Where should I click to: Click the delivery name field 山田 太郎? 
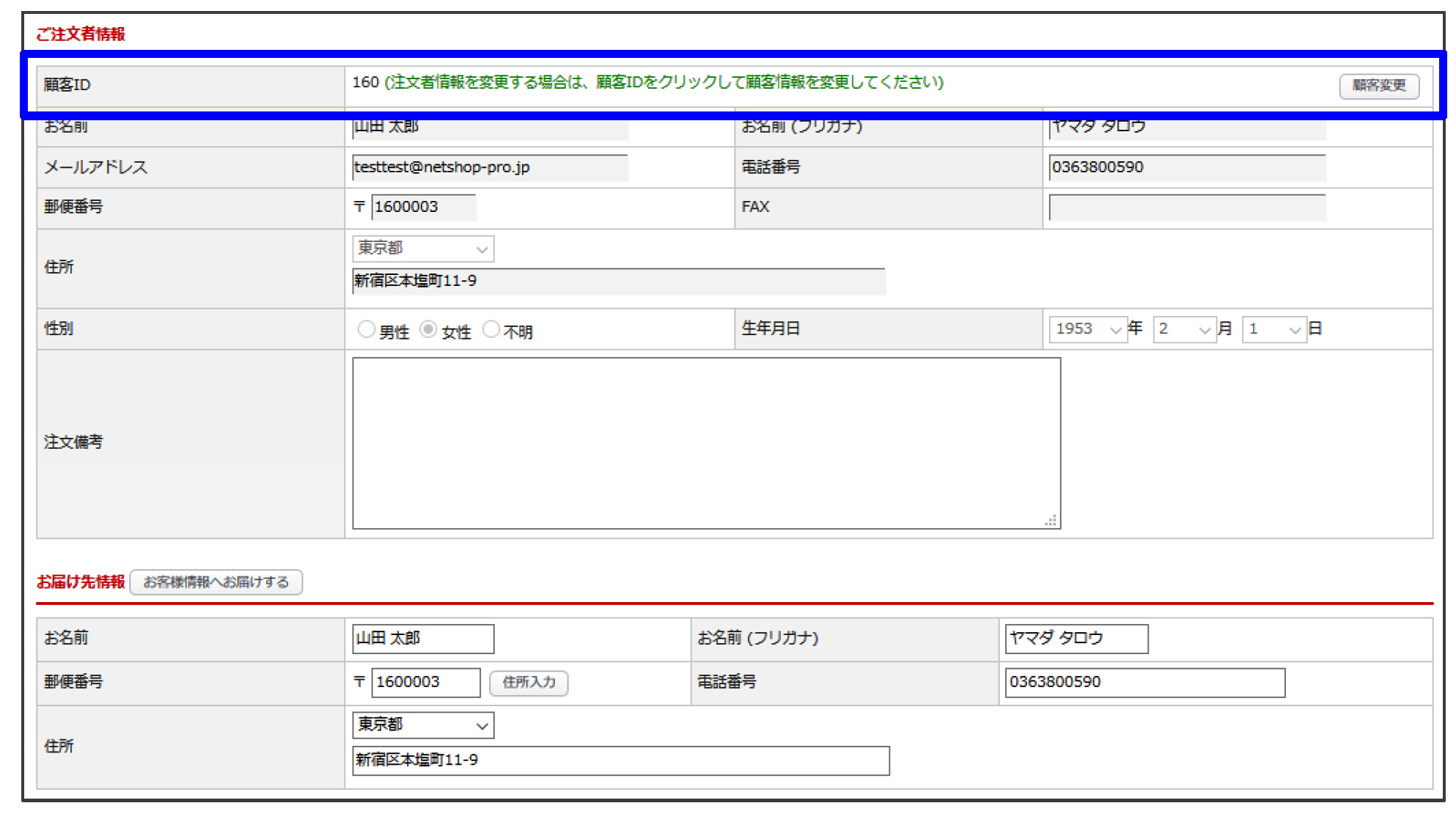click(422, 639)
